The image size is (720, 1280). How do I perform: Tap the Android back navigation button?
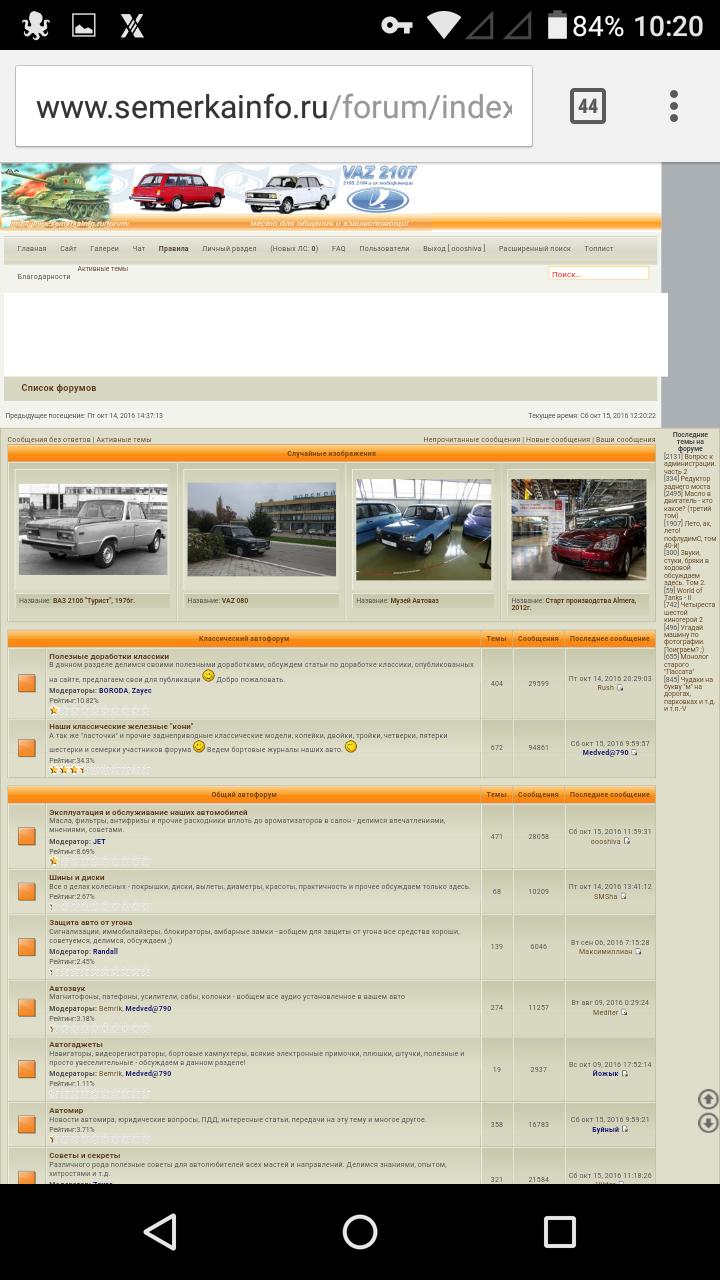[x=160, y=1231]
